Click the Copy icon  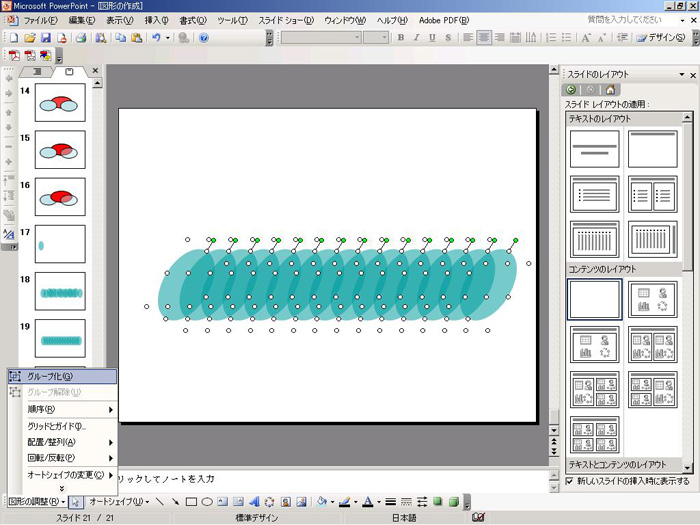[x=121, y=38]
